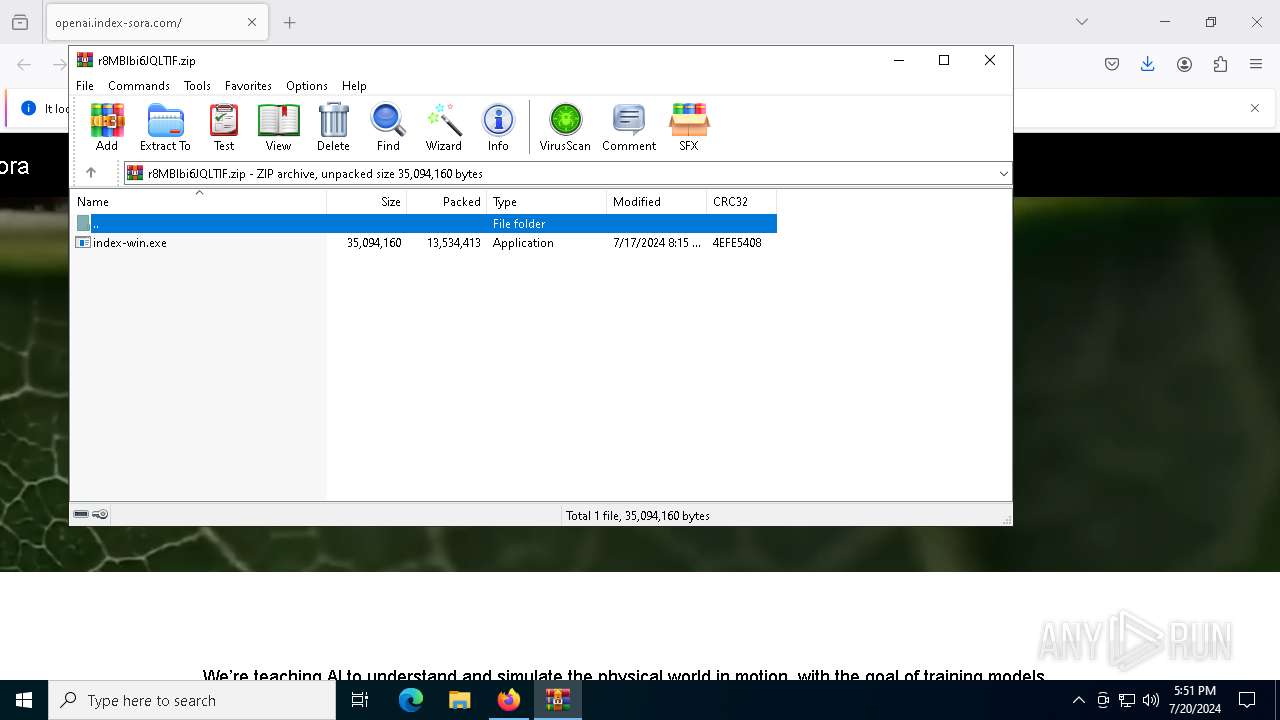Image resolution: width=1280 pixels, height=720 pixels.
Task: Open the Windows Start menu
Action: 24,700
